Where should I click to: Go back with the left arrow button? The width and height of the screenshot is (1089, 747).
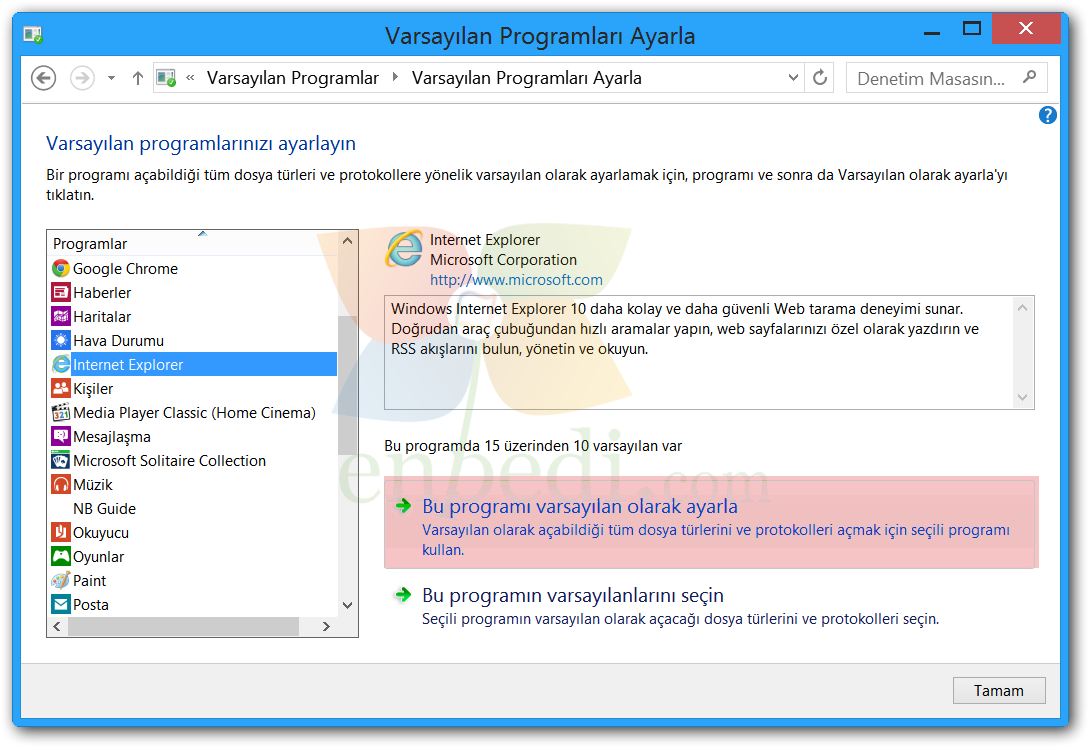[x=44, y=78]
